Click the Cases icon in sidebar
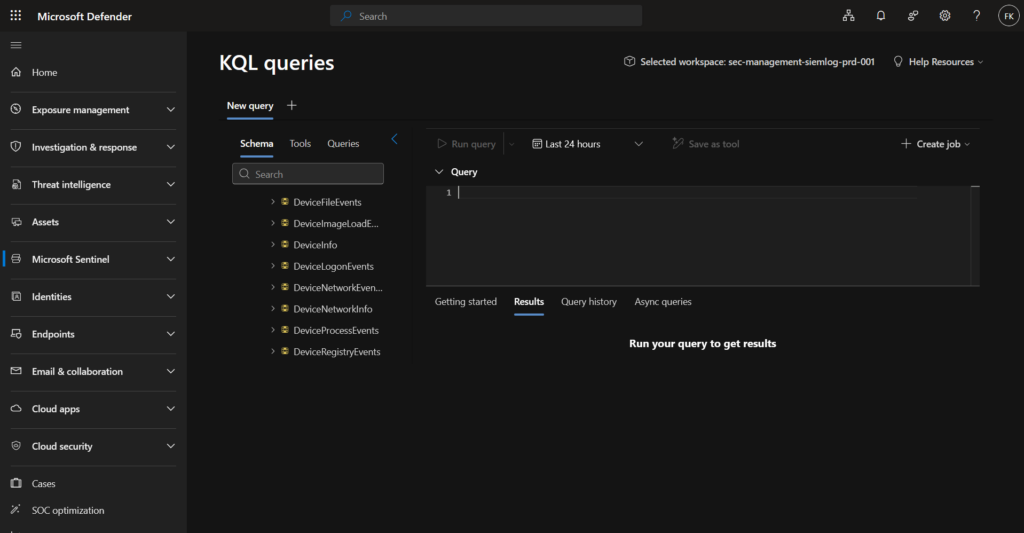This screenshot has height=533, width=1024. coord(16,483)
